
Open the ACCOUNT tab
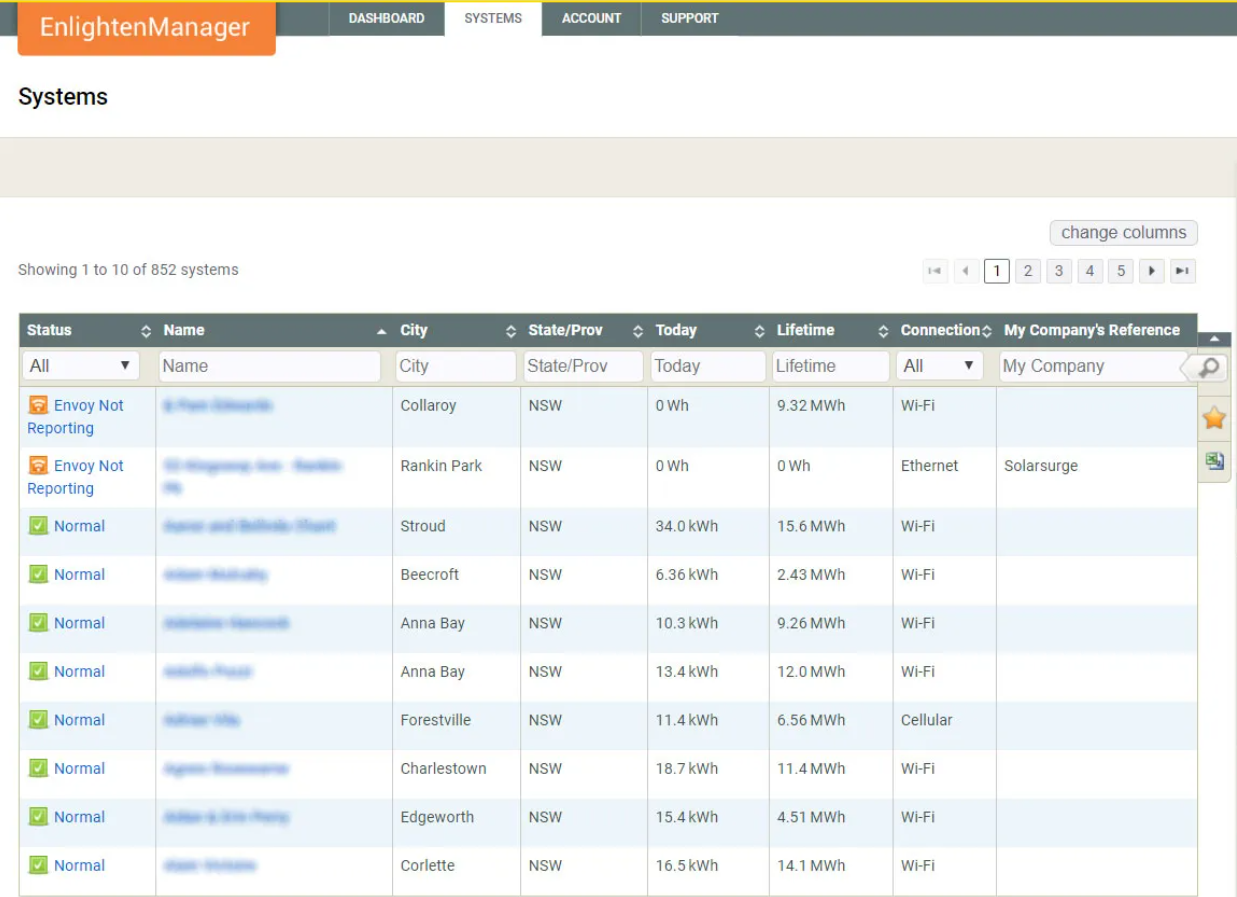[x=591, y=17]
